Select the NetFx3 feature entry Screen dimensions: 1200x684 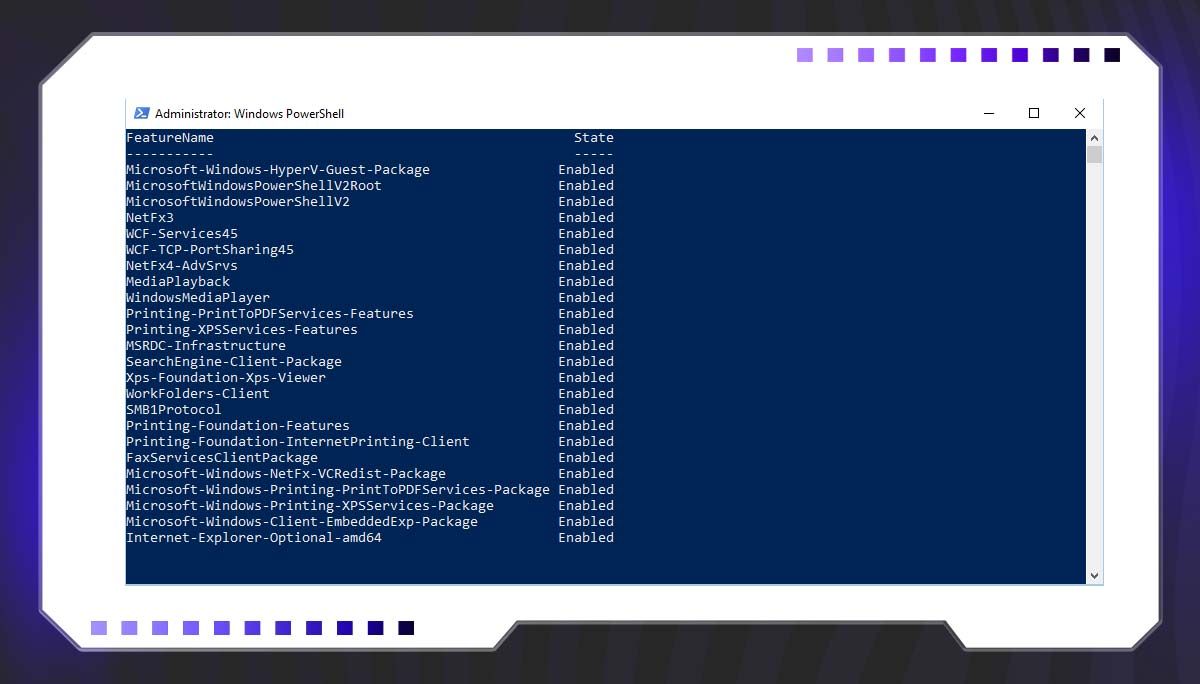[151, 217]
